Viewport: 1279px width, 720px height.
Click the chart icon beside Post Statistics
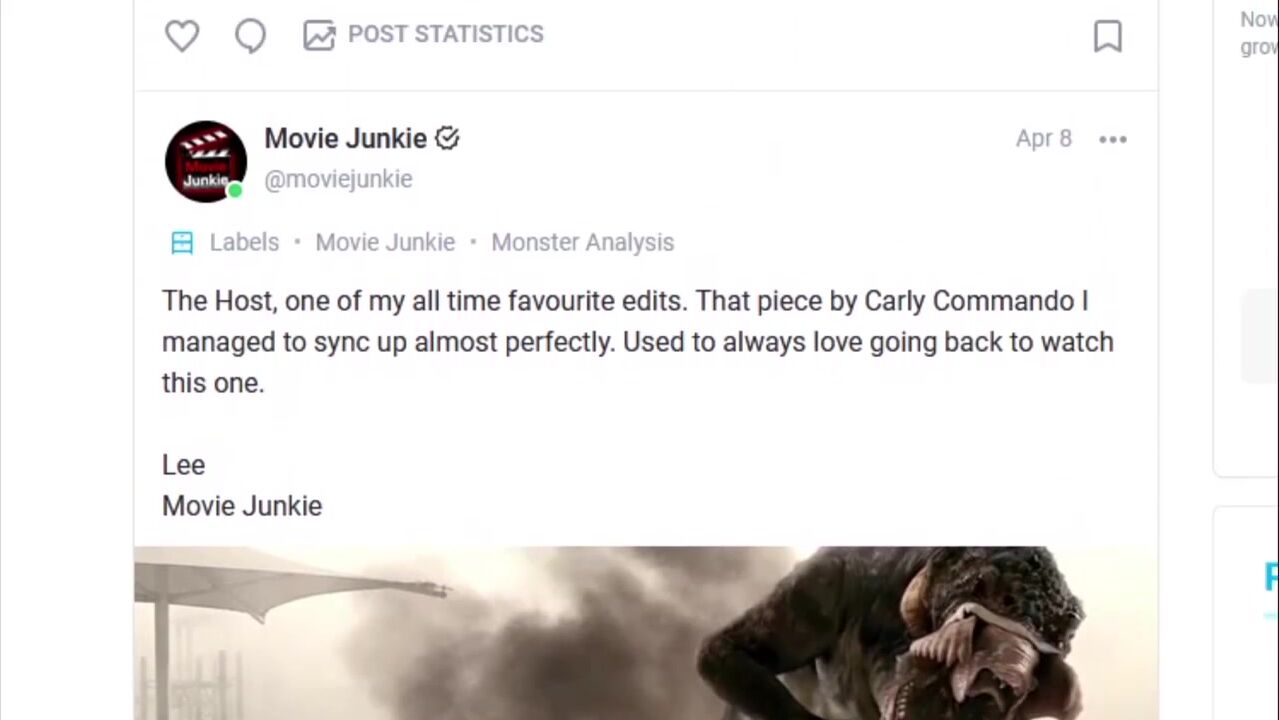tap(319, 35)
